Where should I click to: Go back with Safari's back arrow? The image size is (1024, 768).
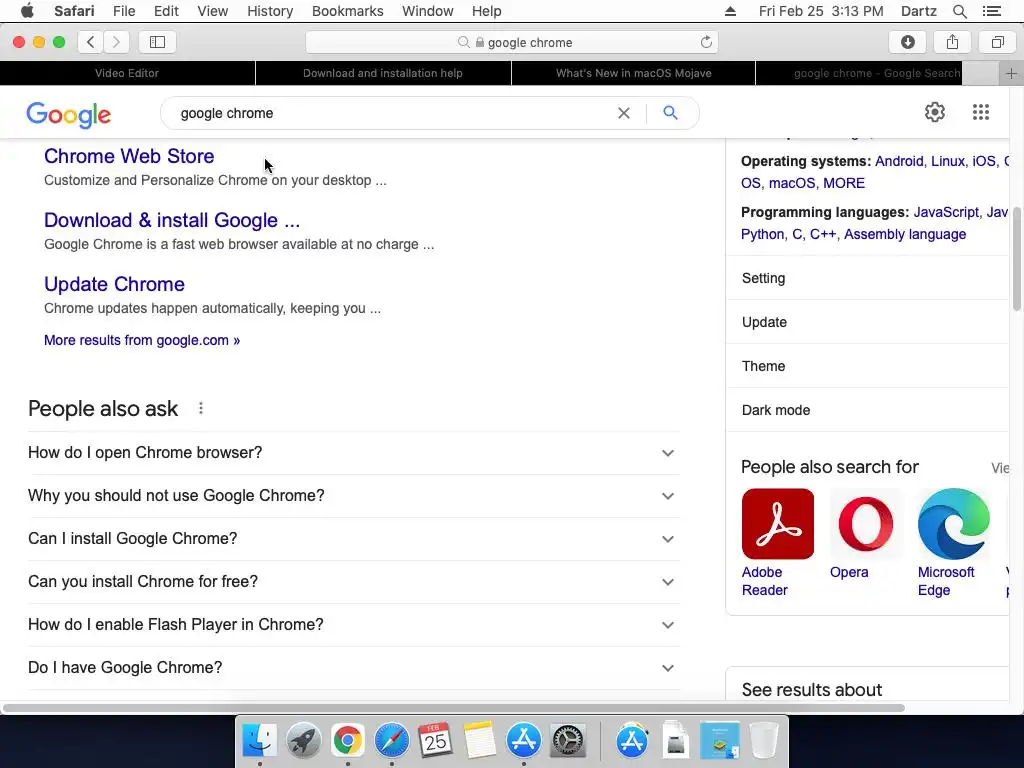[x=91, y=42]
